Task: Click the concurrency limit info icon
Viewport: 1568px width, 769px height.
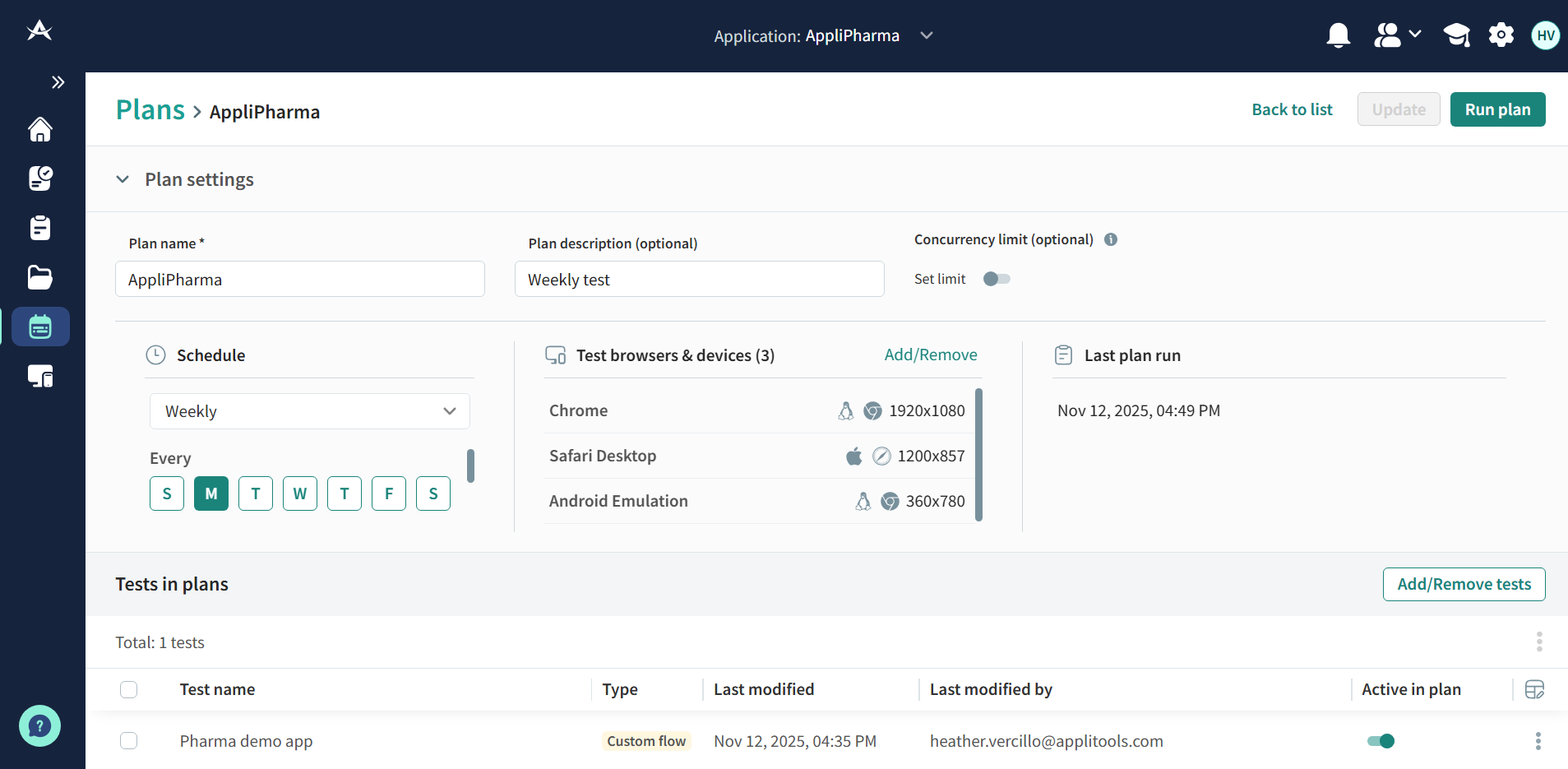Action: (1111, 239)
